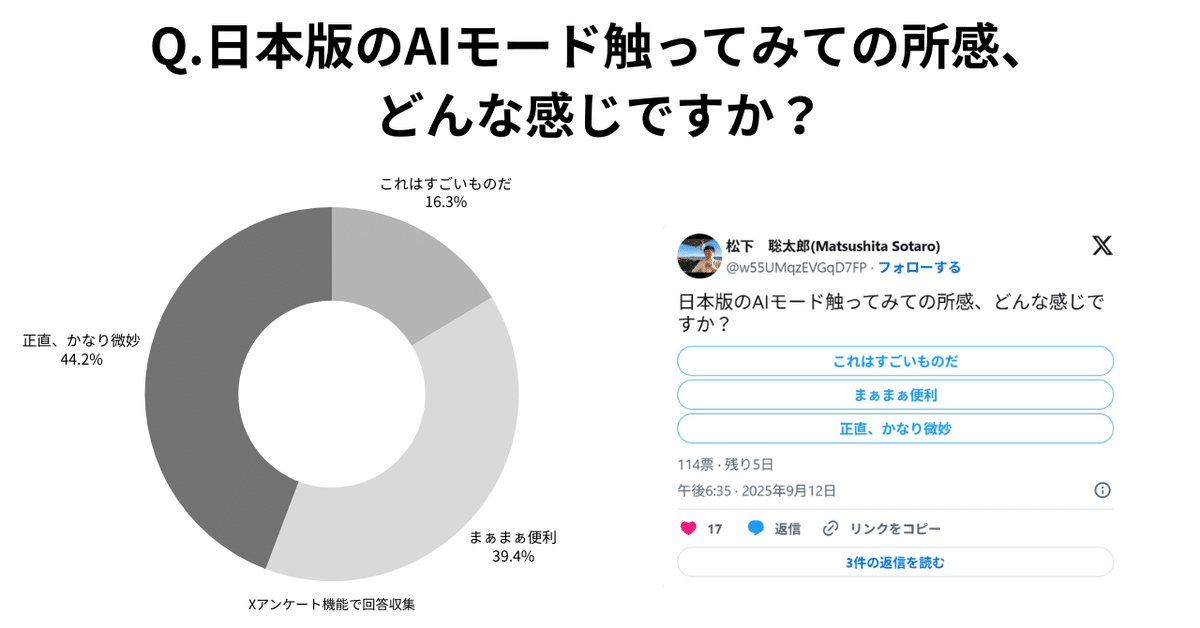The height and width of the screenshot is (628, 1200).
Task: Click the tweet timestamp 午後6:35 · 2025年9月12日
Action: 757,490
